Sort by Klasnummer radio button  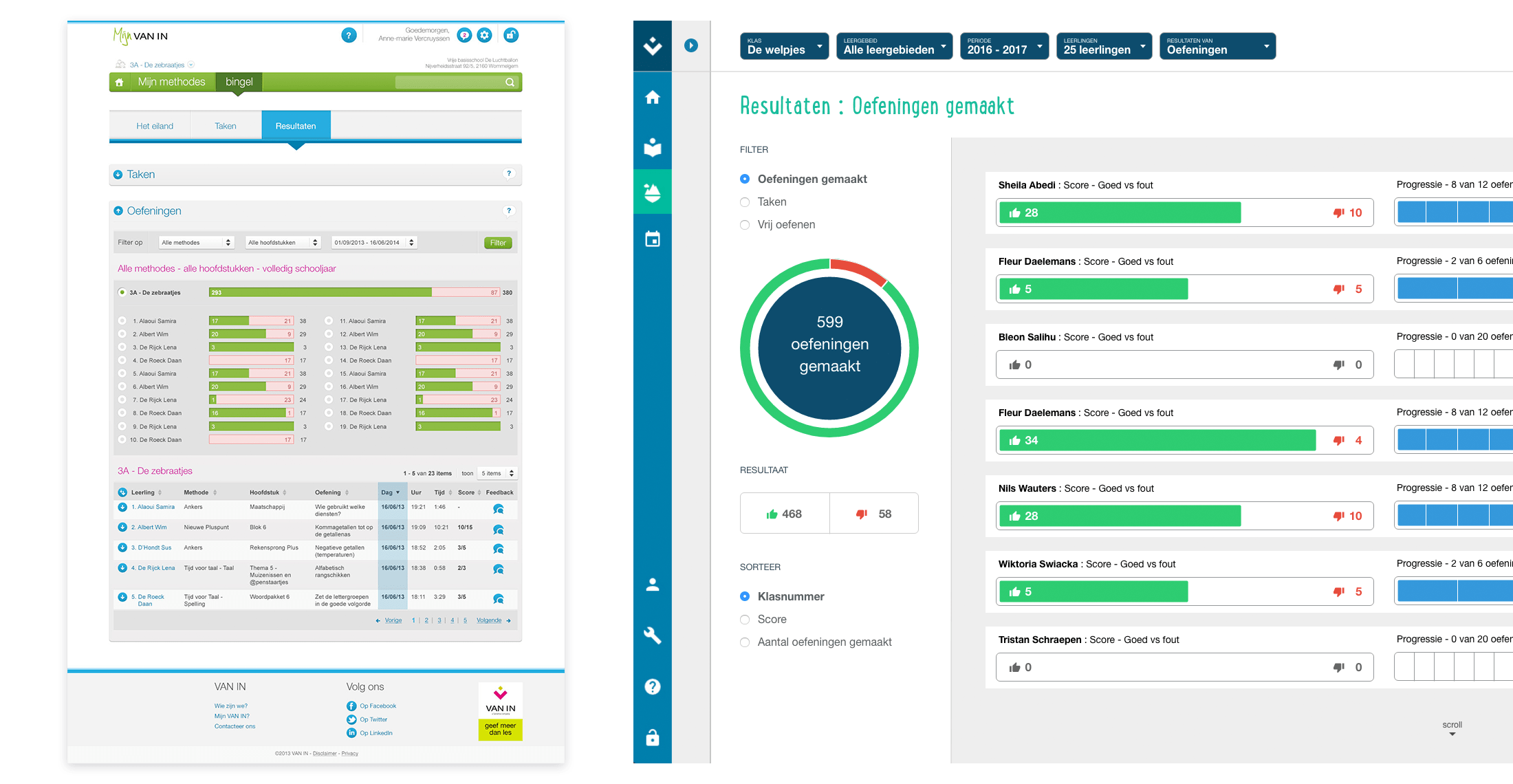tap(745, 596)
